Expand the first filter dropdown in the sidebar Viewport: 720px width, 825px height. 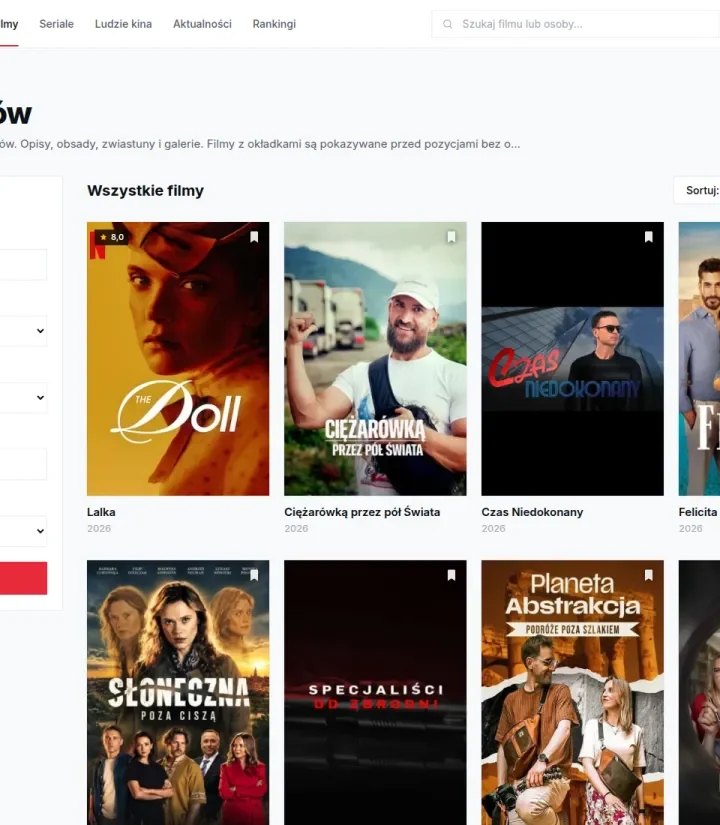pyautogui.click(x=23, y=330)
